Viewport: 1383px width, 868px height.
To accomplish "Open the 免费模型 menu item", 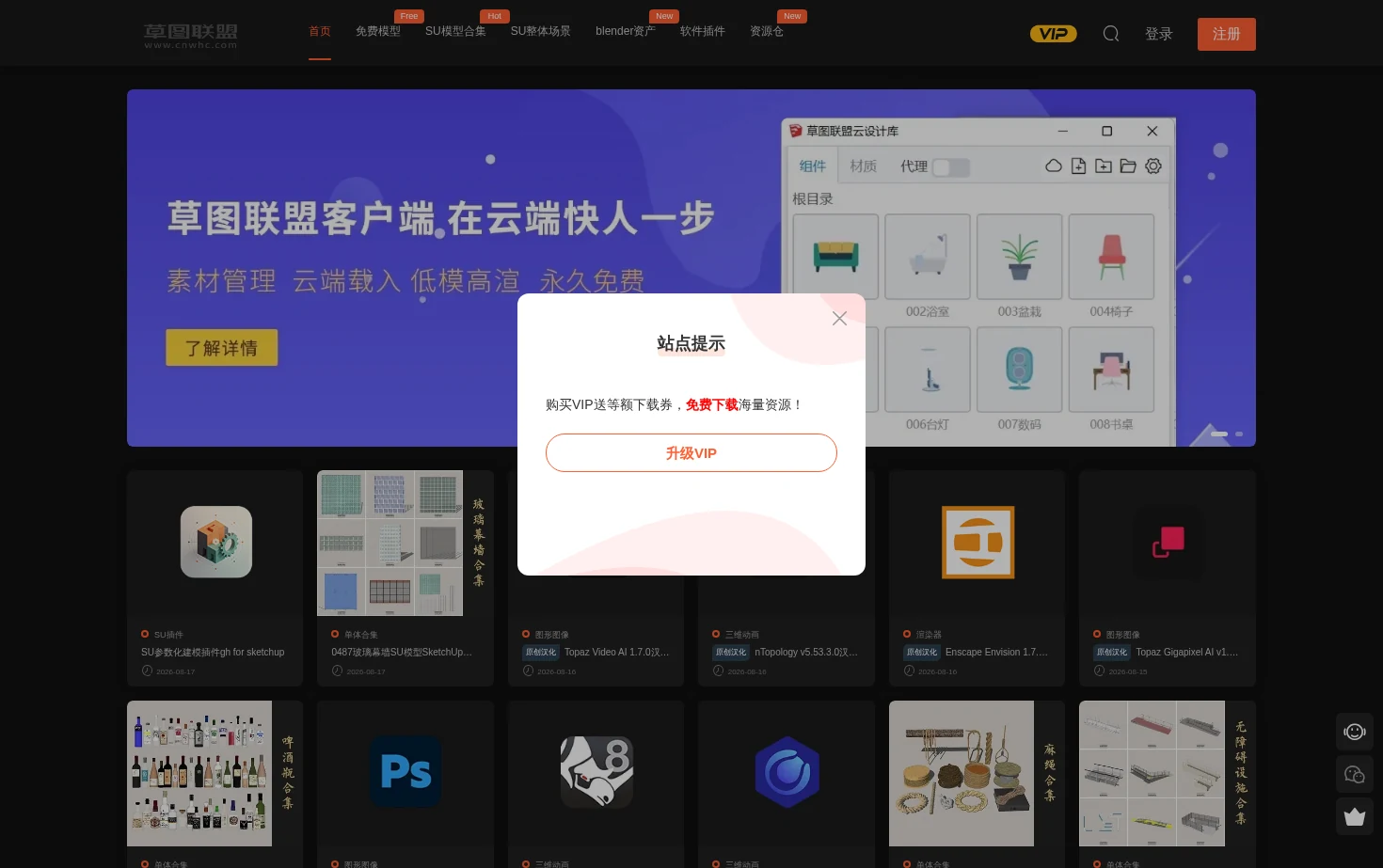I will click(x=378, y=31).
